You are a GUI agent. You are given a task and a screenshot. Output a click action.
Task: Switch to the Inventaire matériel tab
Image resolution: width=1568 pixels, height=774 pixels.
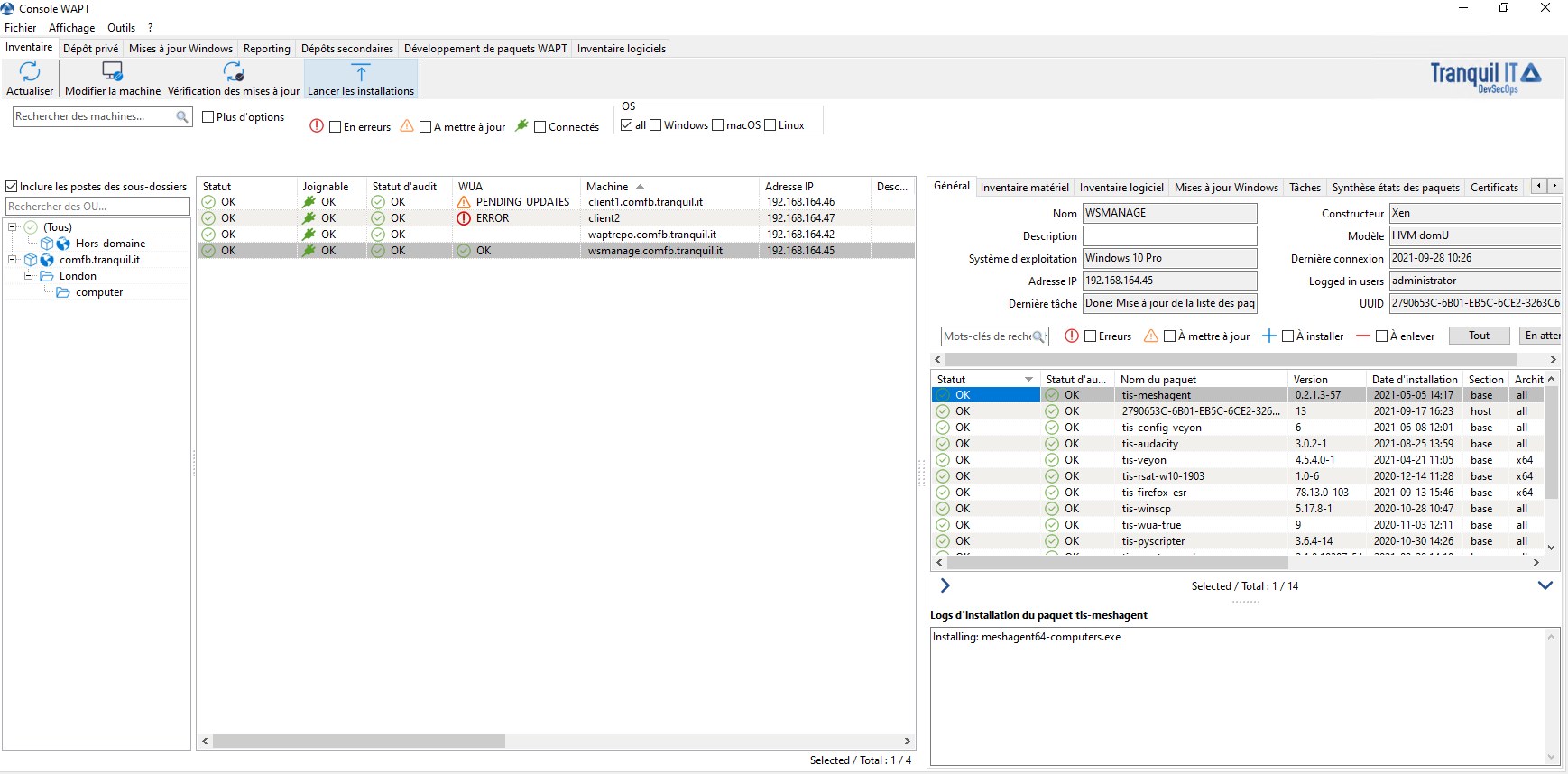1024,188
